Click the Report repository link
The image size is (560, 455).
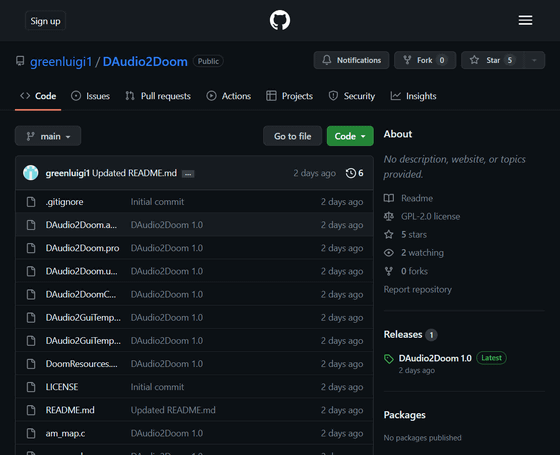[x=418, y=290]
